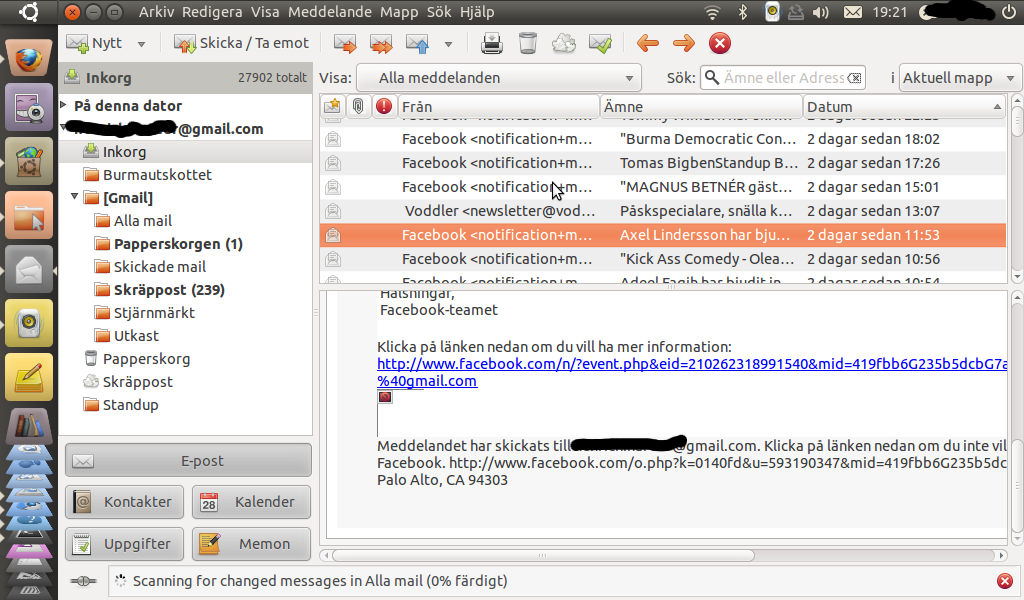Screen dimensions: 1024x600
Task: Switch to E-post view
Action: click(x=188, y=461)
